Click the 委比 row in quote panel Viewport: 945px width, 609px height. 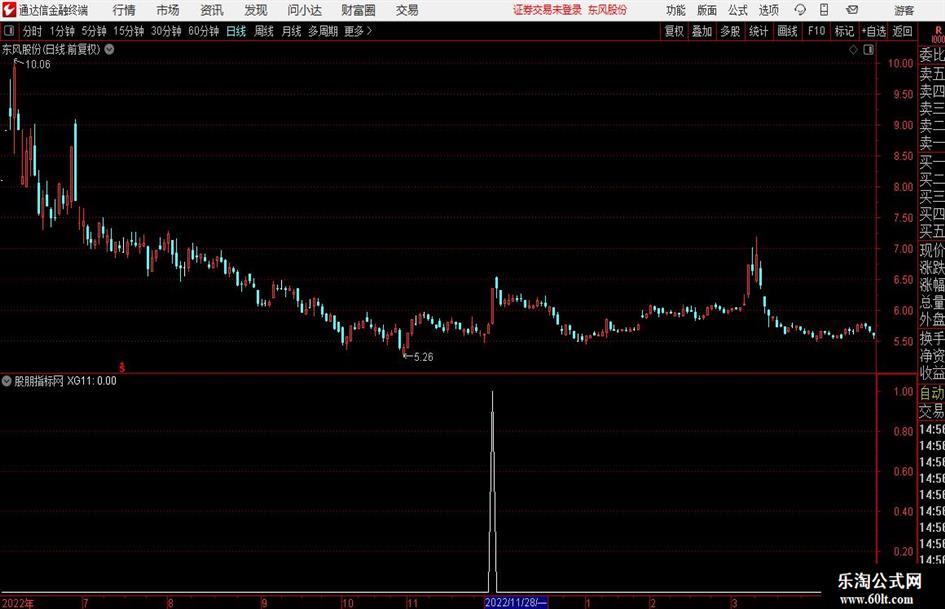pos(932,55)
